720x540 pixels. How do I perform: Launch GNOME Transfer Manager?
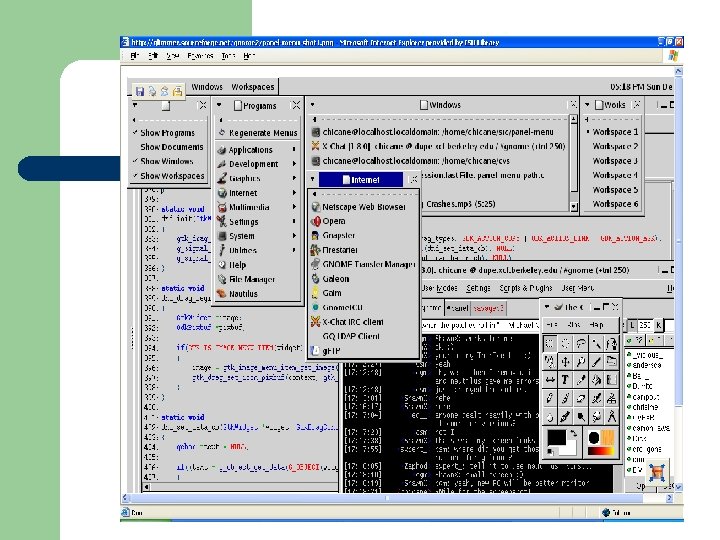click(363, 264)
